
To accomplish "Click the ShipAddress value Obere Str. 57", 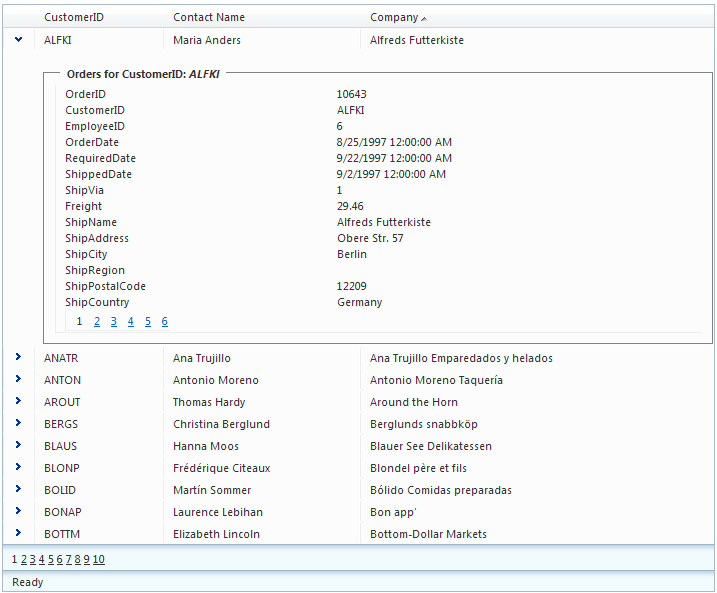I will [x=370, y=238].
